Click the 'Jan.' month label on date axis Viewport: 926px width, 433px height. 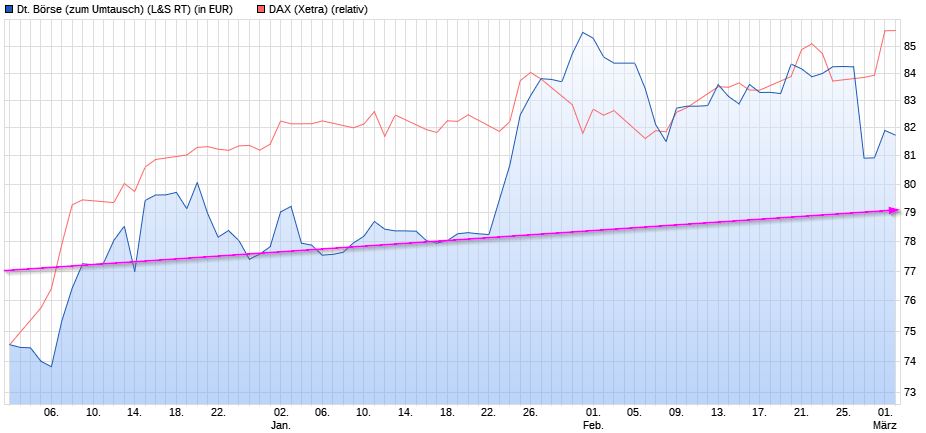pos(281,425)
